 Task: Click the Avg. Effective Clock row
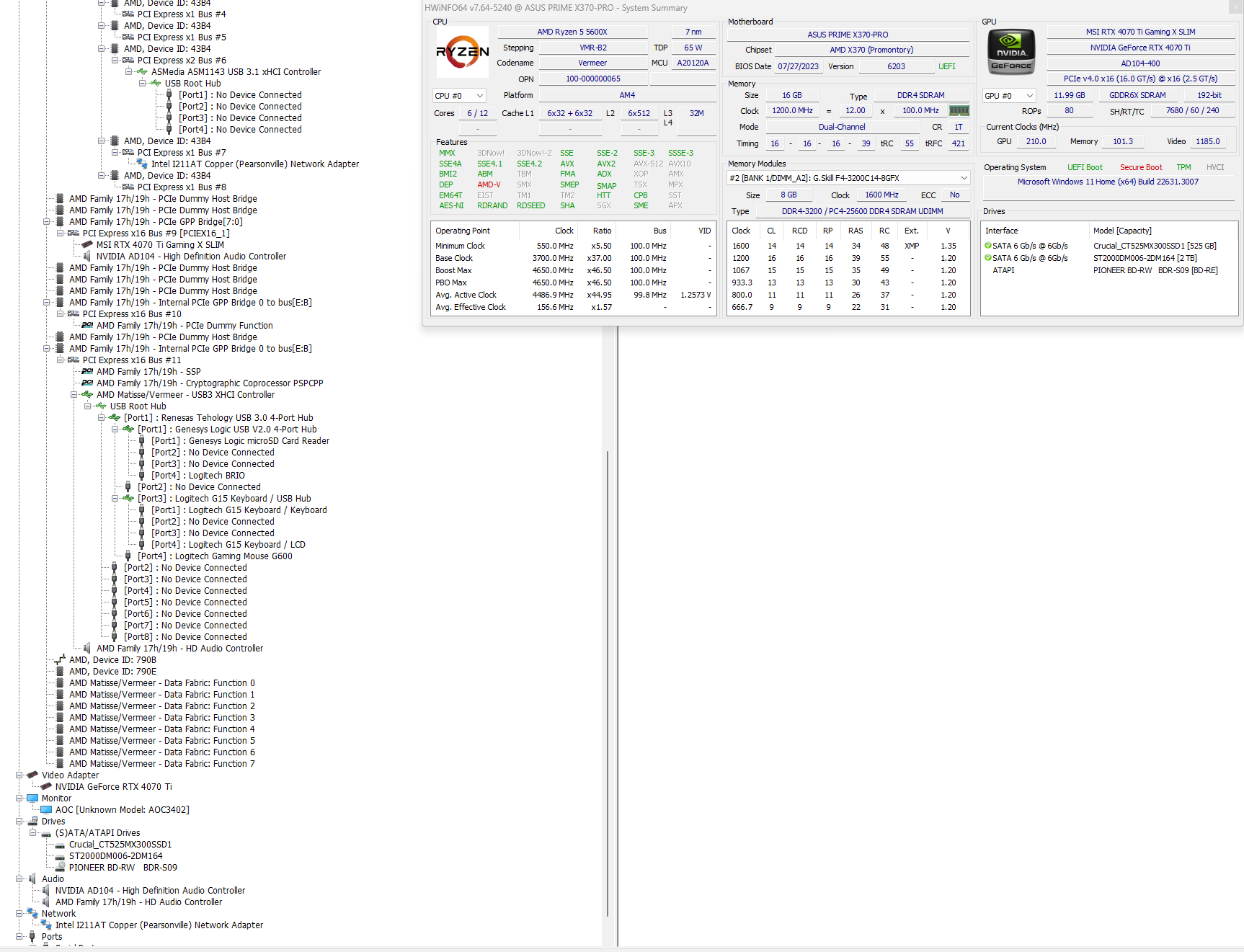coord(574,307)
